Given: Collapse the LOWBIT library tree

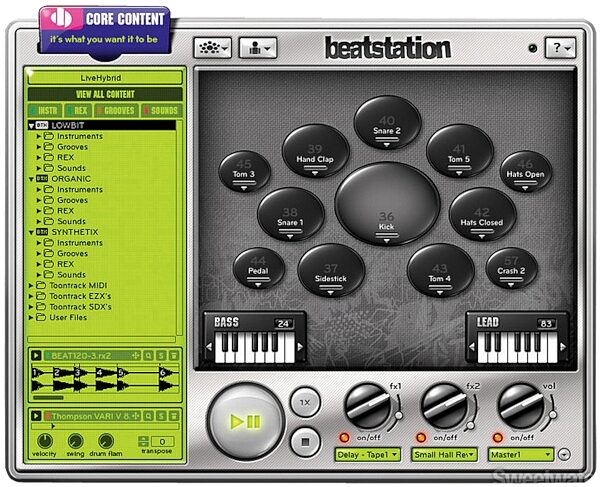Looking at the screenshot, I should pos(31,125).
